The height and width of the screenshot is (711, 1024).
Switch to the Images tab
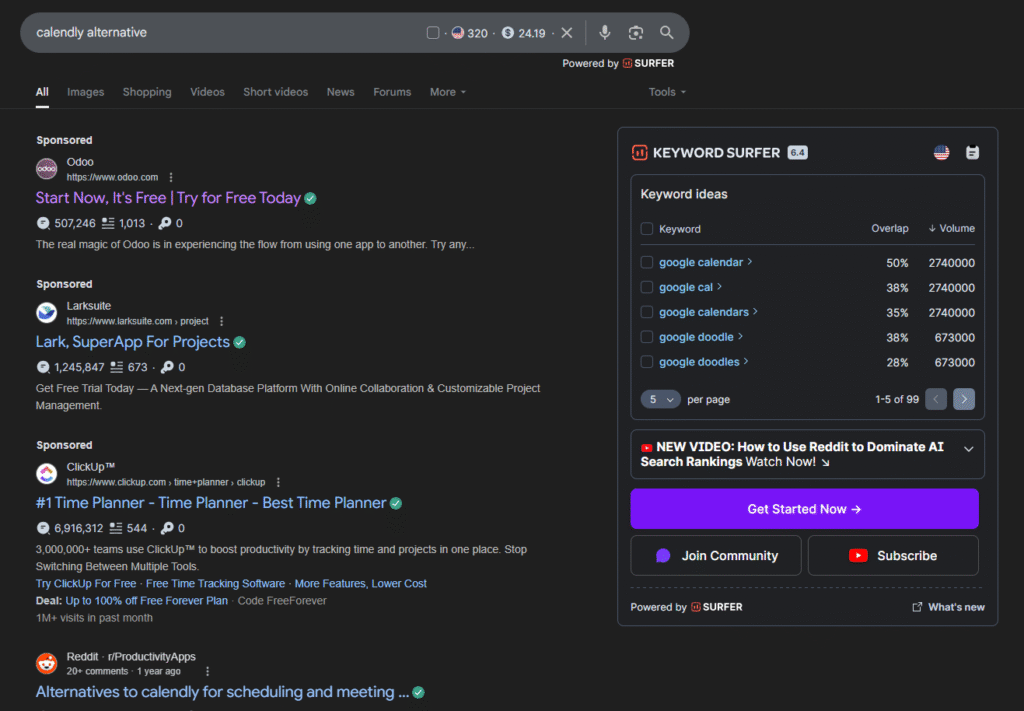[x=85, y=92]
